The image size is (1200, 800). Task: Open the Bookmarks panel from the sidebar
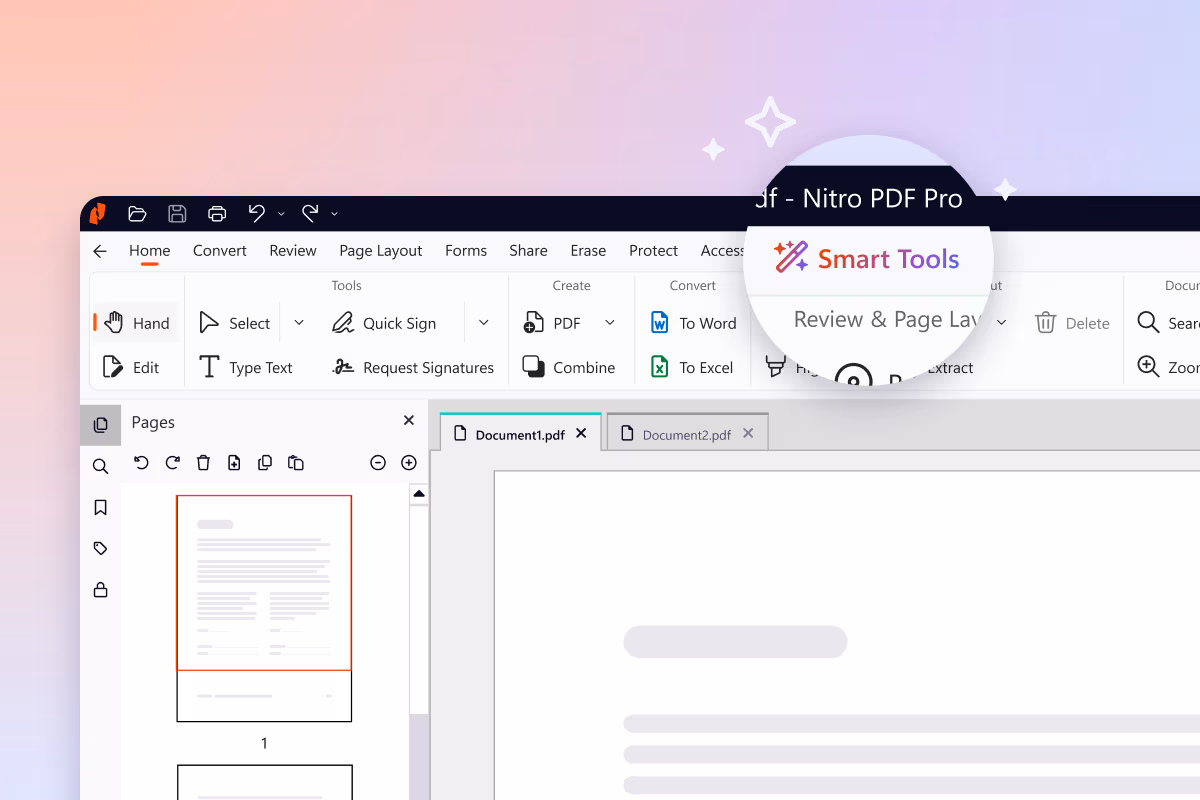coord(100,507)
